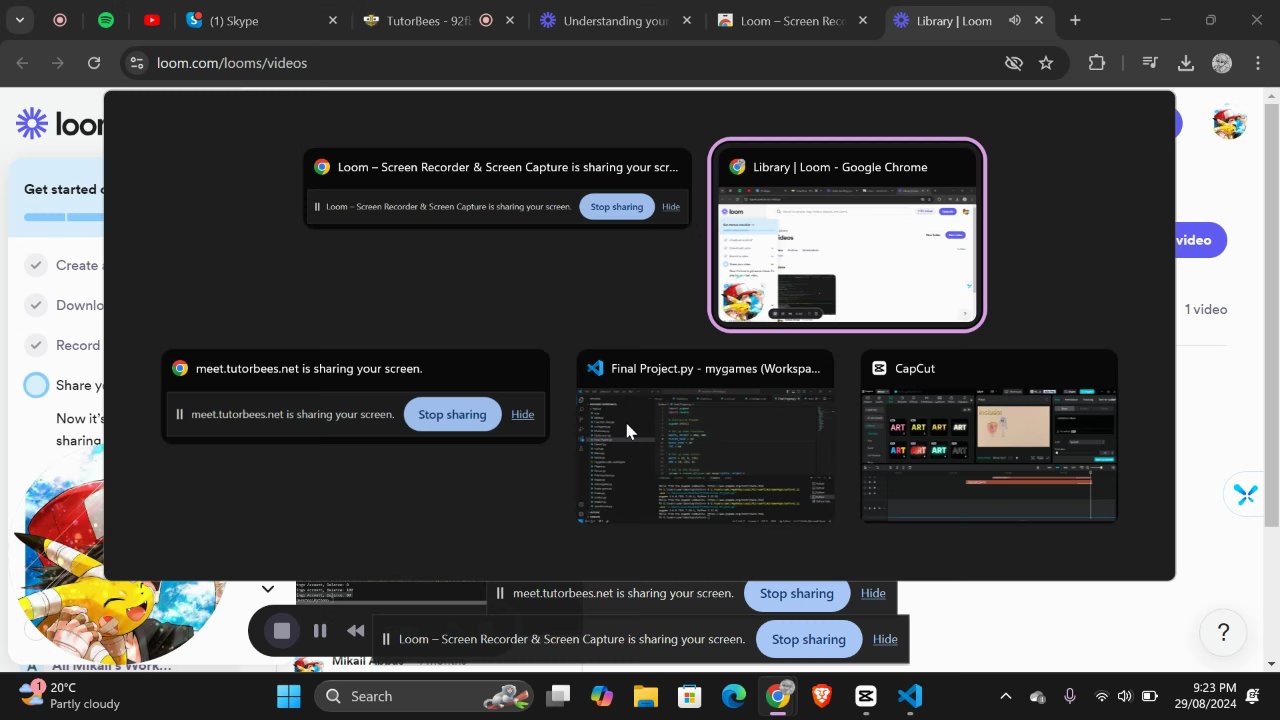Switch to the Loom – Screen Rec tab

tap(794, 20)
